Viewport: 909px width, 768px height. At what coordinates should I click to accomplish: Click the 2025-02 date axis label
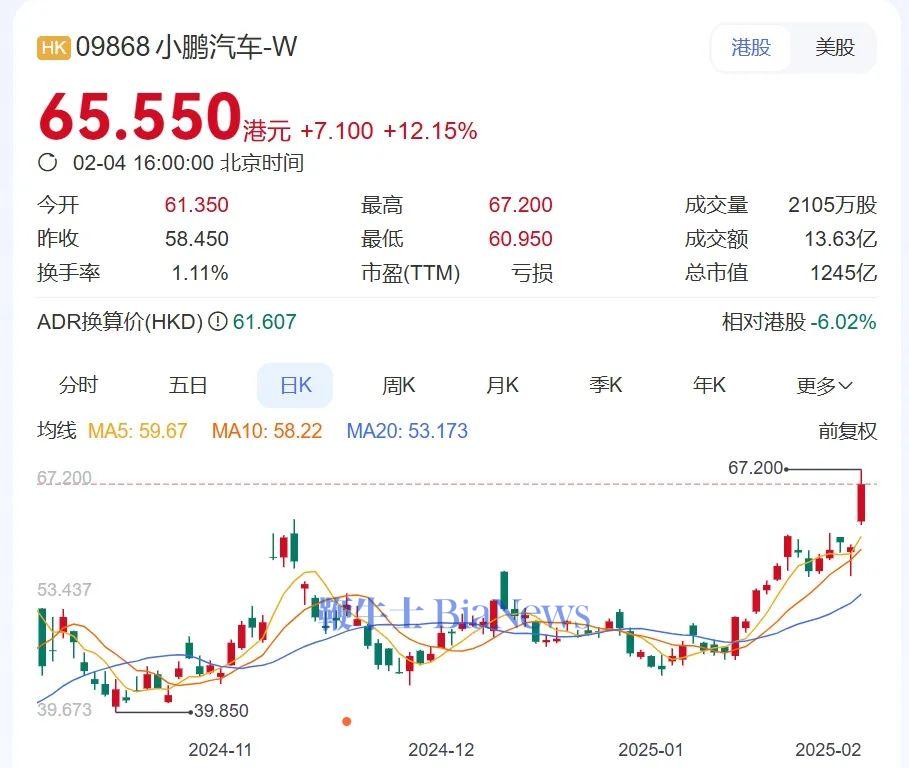click(828, 749)
